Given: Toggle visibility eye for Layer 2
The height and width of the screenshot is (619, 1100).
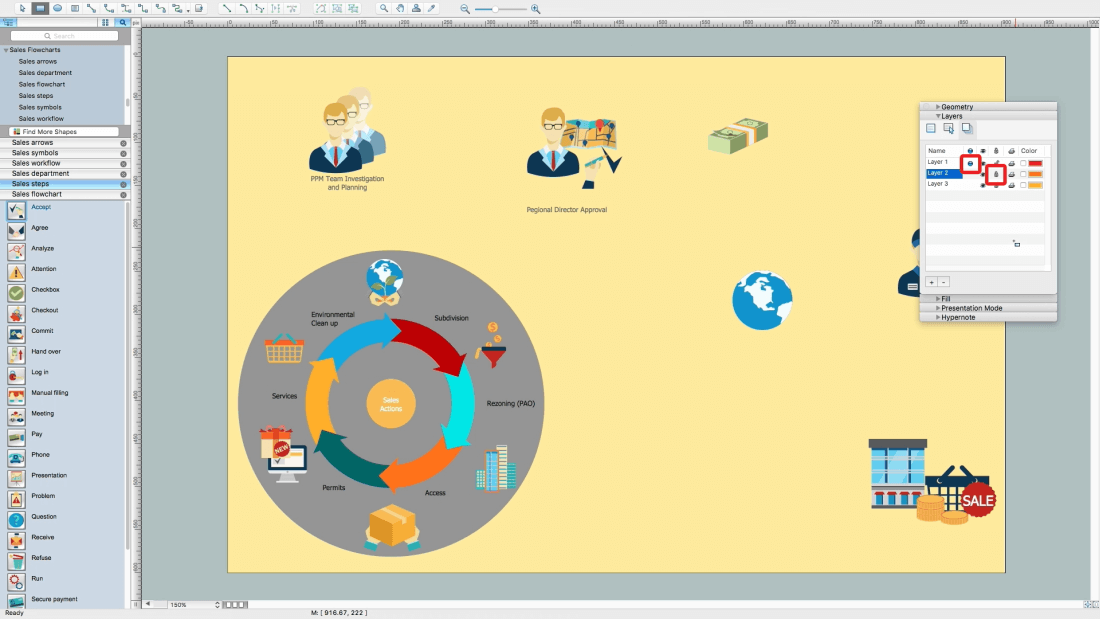Looking at the screenshot, I should (x=982, y=174).
